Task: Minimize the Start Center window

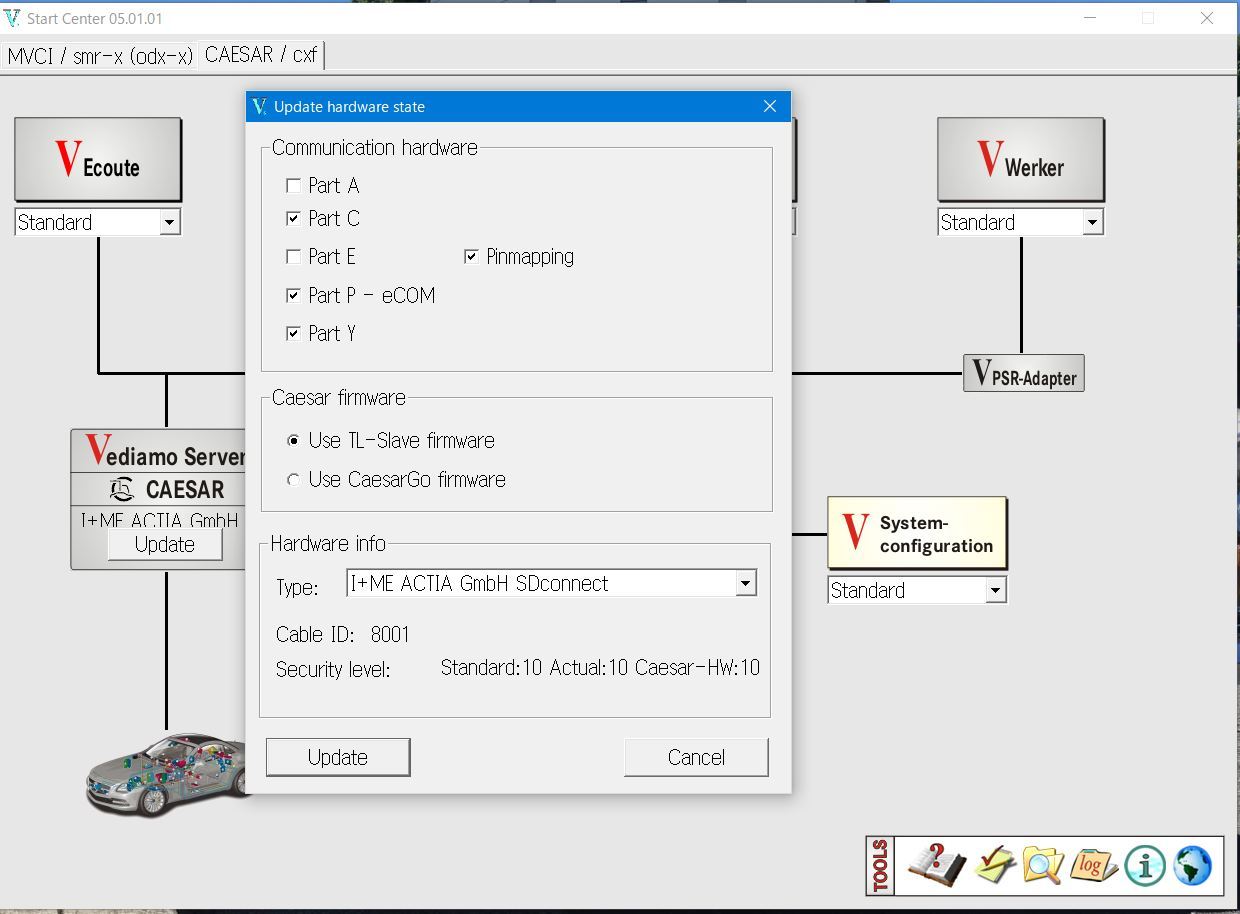Action: click(x=1090, y=18)
